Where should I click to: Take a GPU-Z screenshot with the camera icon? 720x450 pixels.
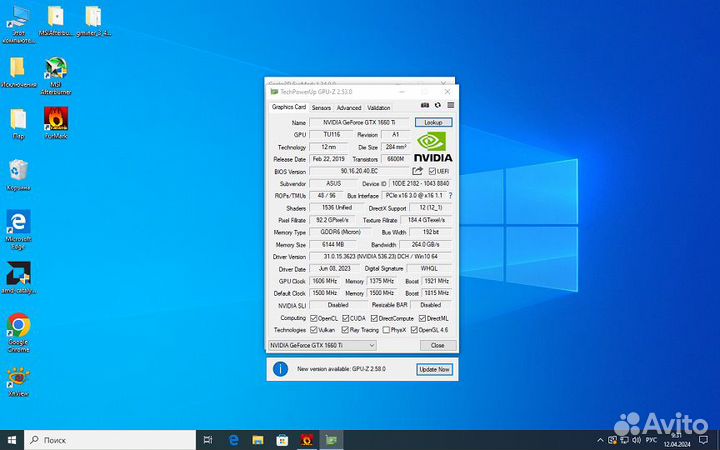click(425, 105)
